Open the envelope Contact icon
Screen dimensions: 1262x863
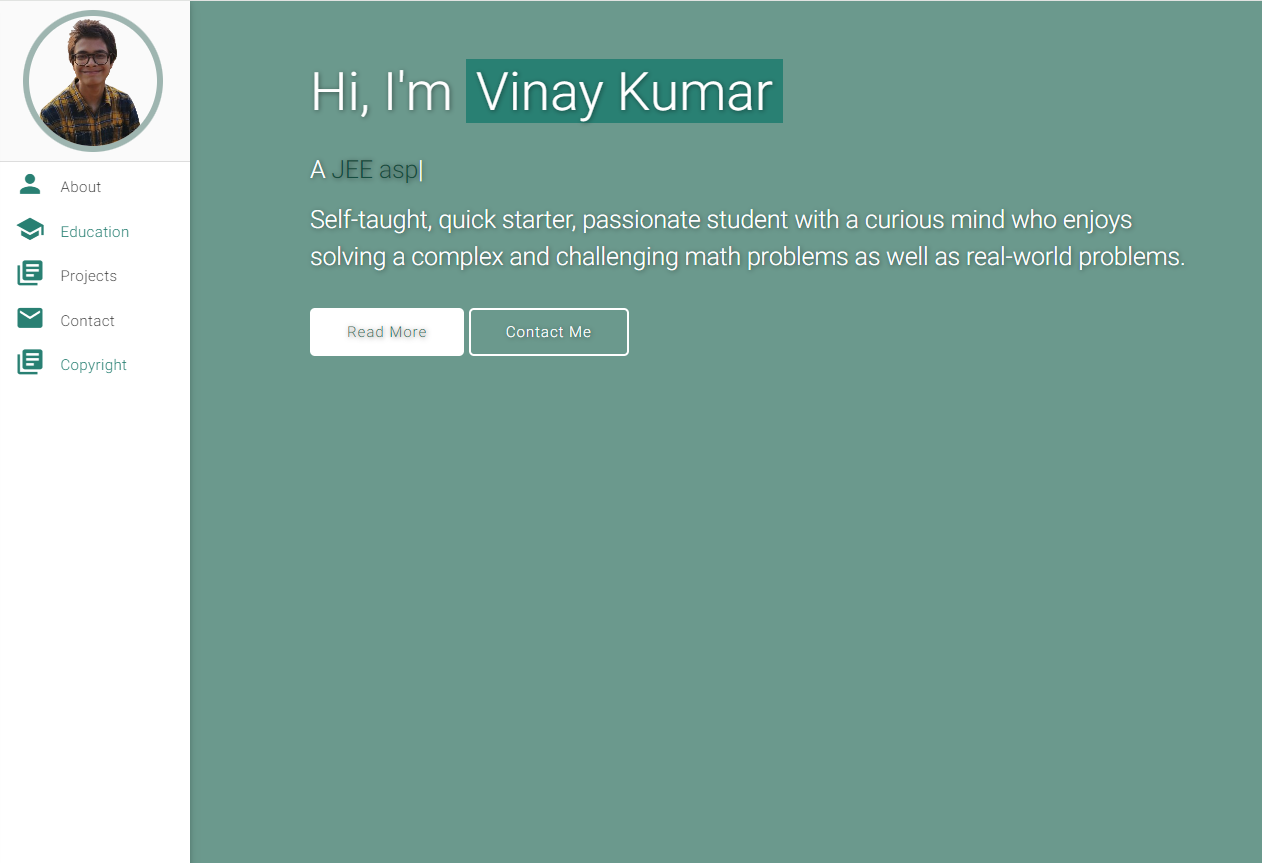pyautogui.click(x=30, y=318)
